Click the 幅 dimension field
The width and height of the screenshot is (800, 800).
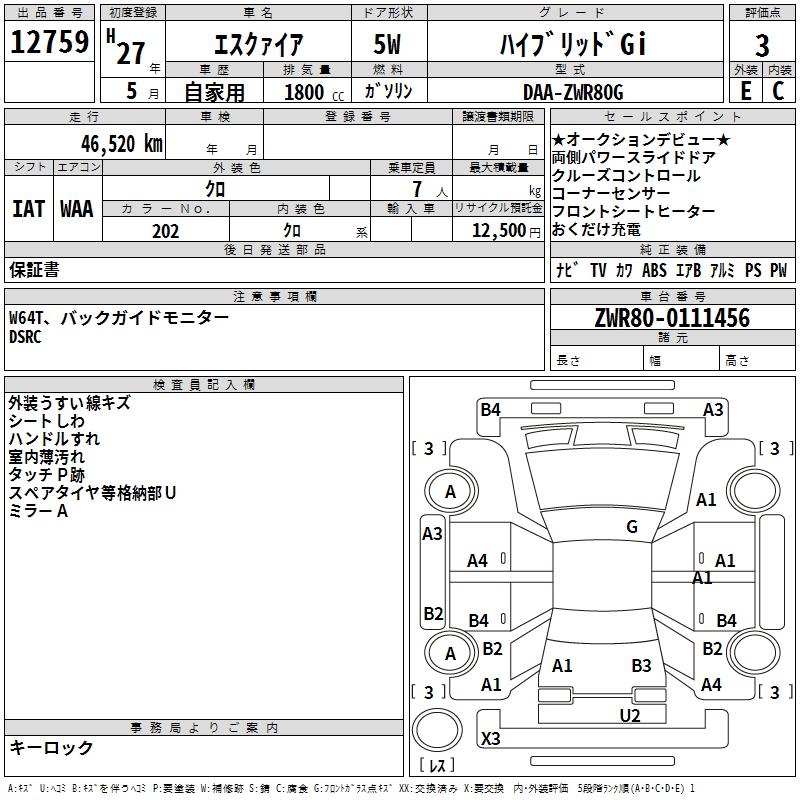[x=681, y=360]
